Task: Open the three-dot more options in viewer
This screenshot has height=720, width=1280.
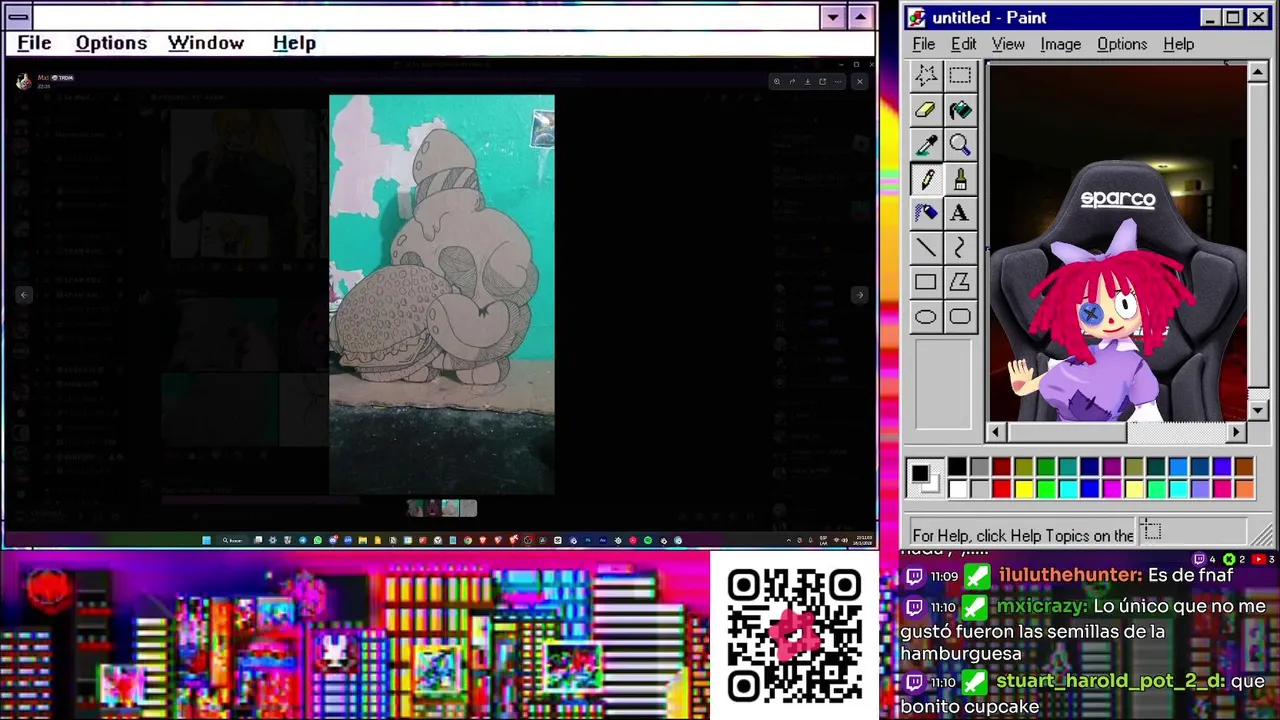Action: 838,82
